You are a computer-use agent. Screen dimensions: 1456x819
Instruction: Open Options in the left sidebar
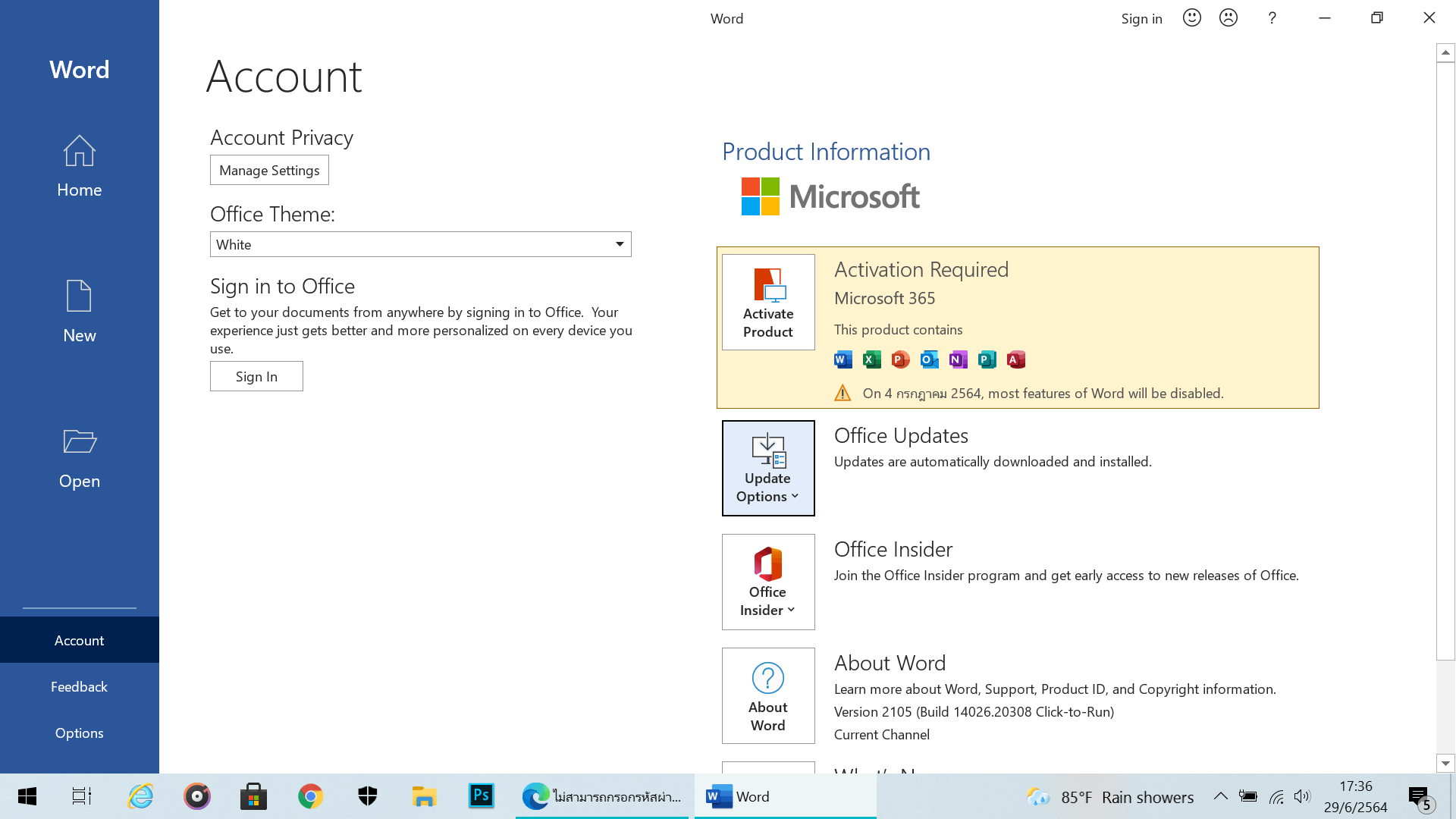pos(80,733)
